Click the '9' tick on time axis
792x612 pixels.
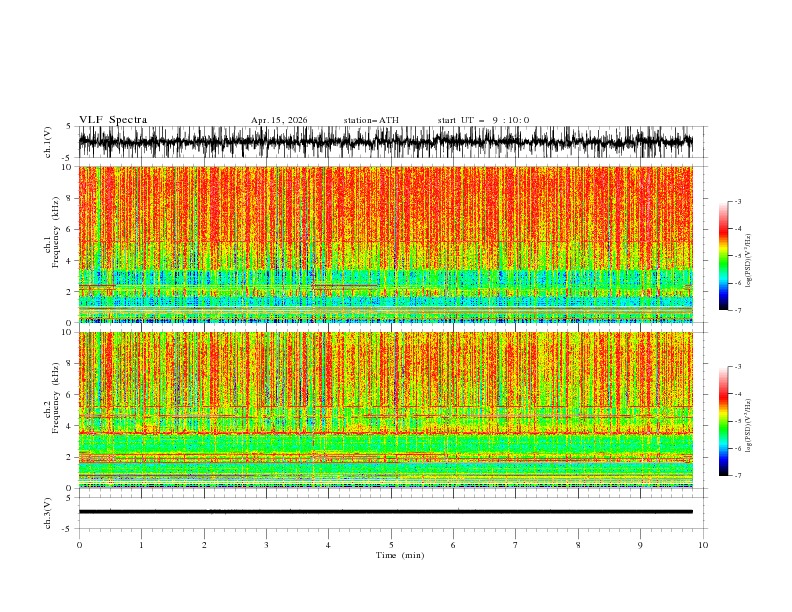(x=640, y=545)
